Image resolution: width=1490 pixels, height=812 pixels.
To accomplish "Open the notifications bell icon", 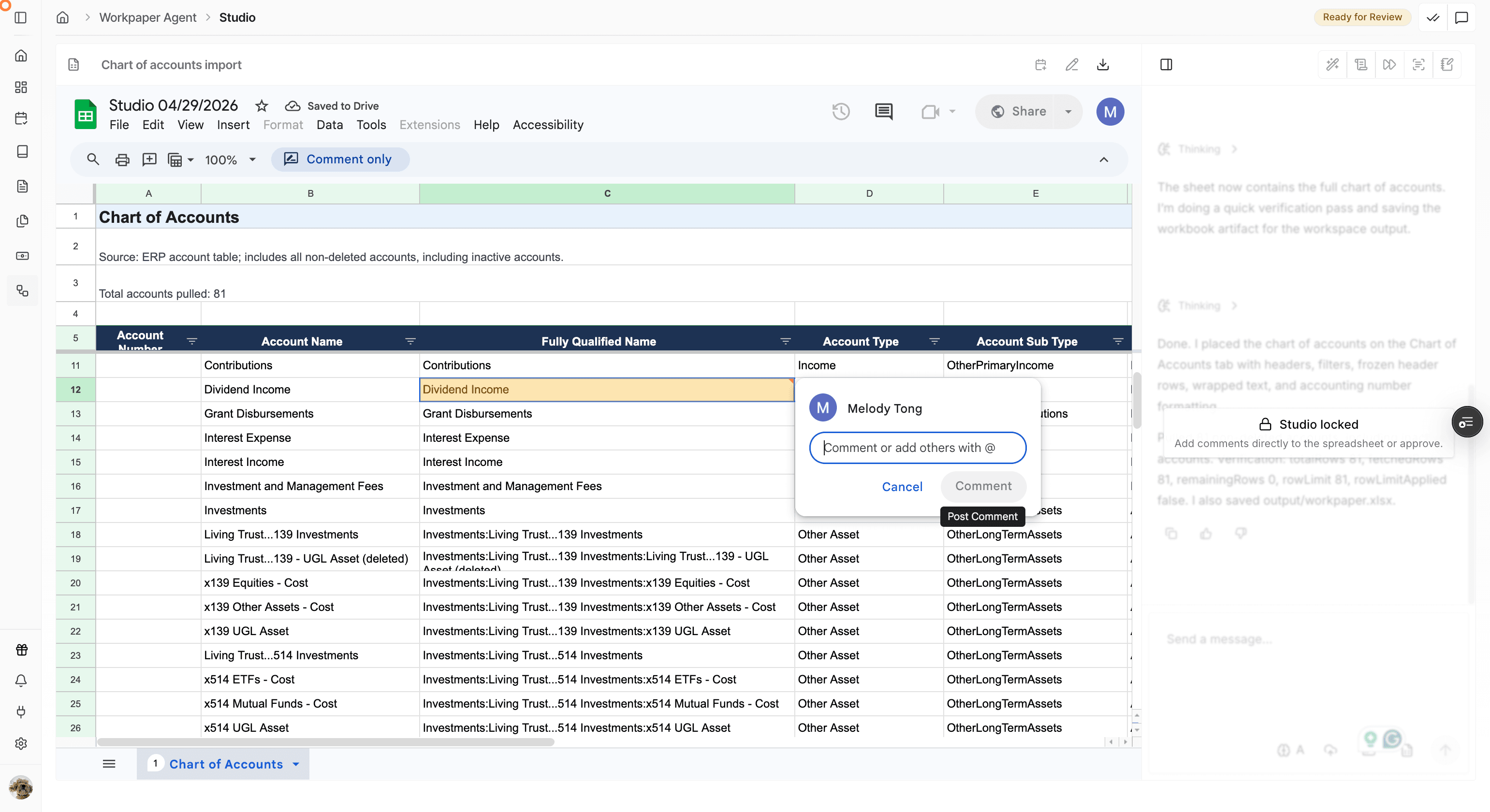I will [21, 681].
